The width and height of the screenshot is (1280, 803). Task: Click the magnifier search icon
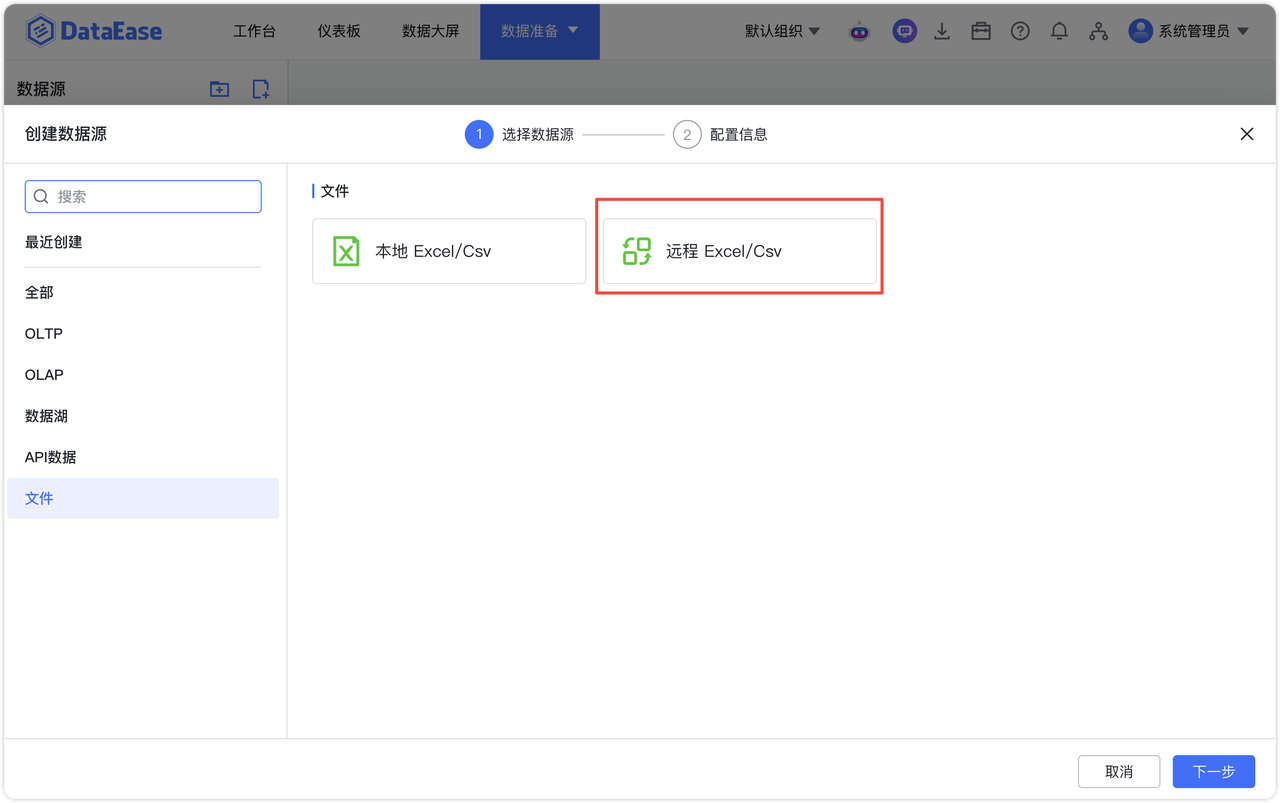41,197
